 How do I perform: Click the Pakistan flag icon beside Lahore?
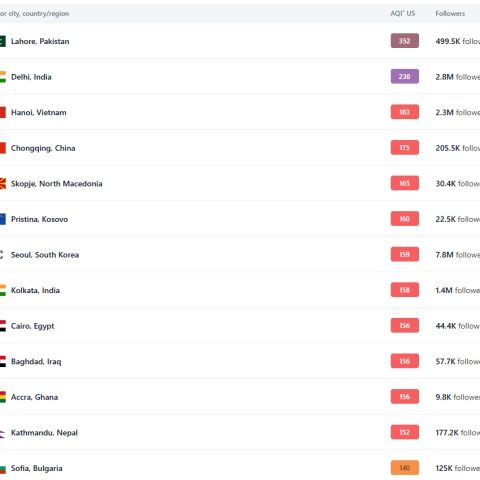3,41
